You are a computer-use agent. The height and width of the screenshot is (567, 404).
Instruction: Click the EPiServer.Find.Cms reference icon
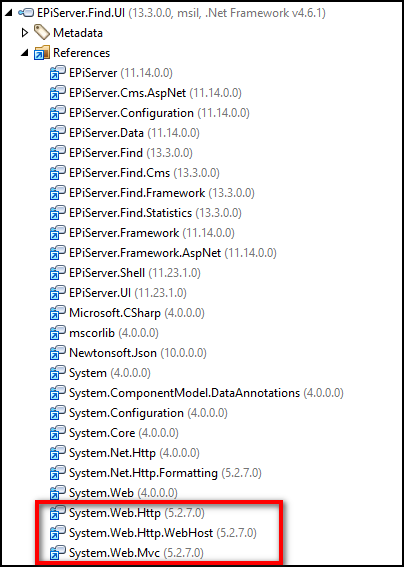(x=58, y=173)
